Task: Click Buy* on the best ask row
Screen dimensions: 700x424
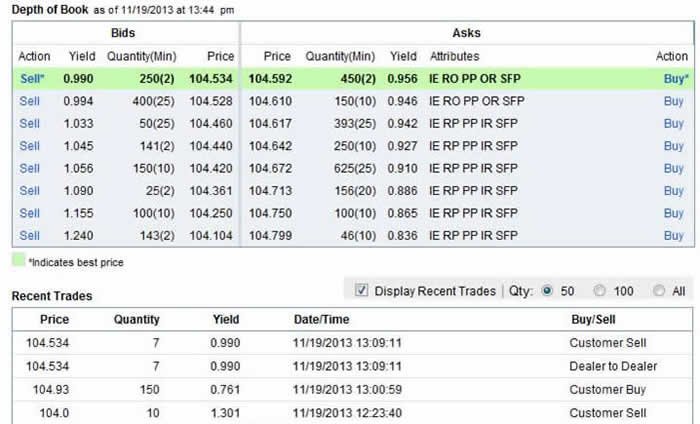Action: tap(675, 78)
